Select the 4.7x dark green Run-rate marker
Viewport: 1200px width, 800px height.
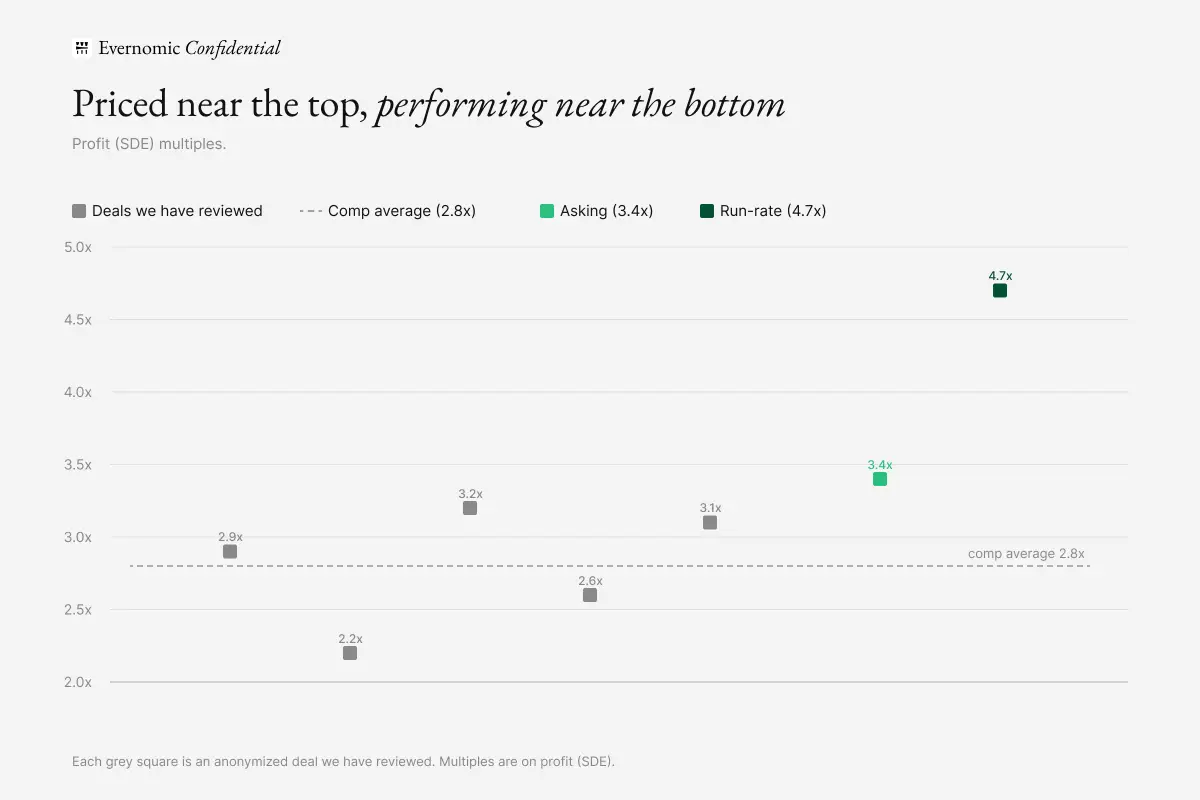[1000, 291]
